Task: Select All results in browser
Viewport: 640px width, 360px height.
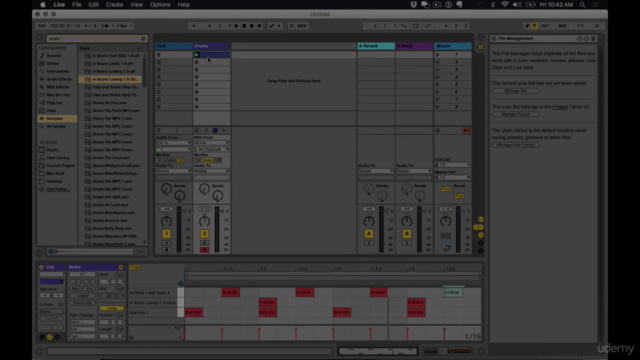Action: [x=56, y=126]
